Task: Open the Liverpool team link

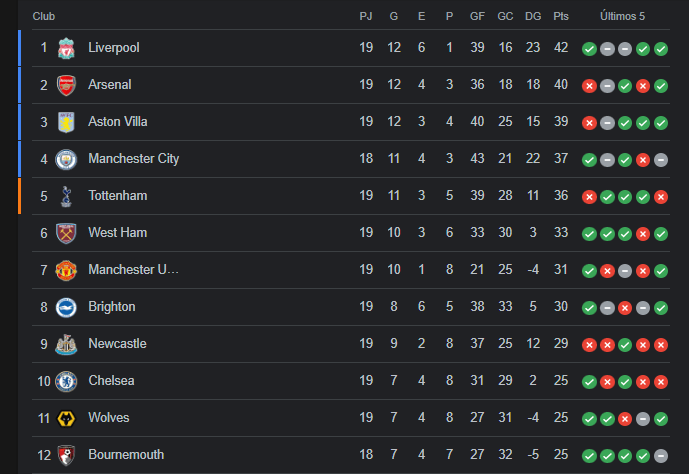Action: coord(114,47)
